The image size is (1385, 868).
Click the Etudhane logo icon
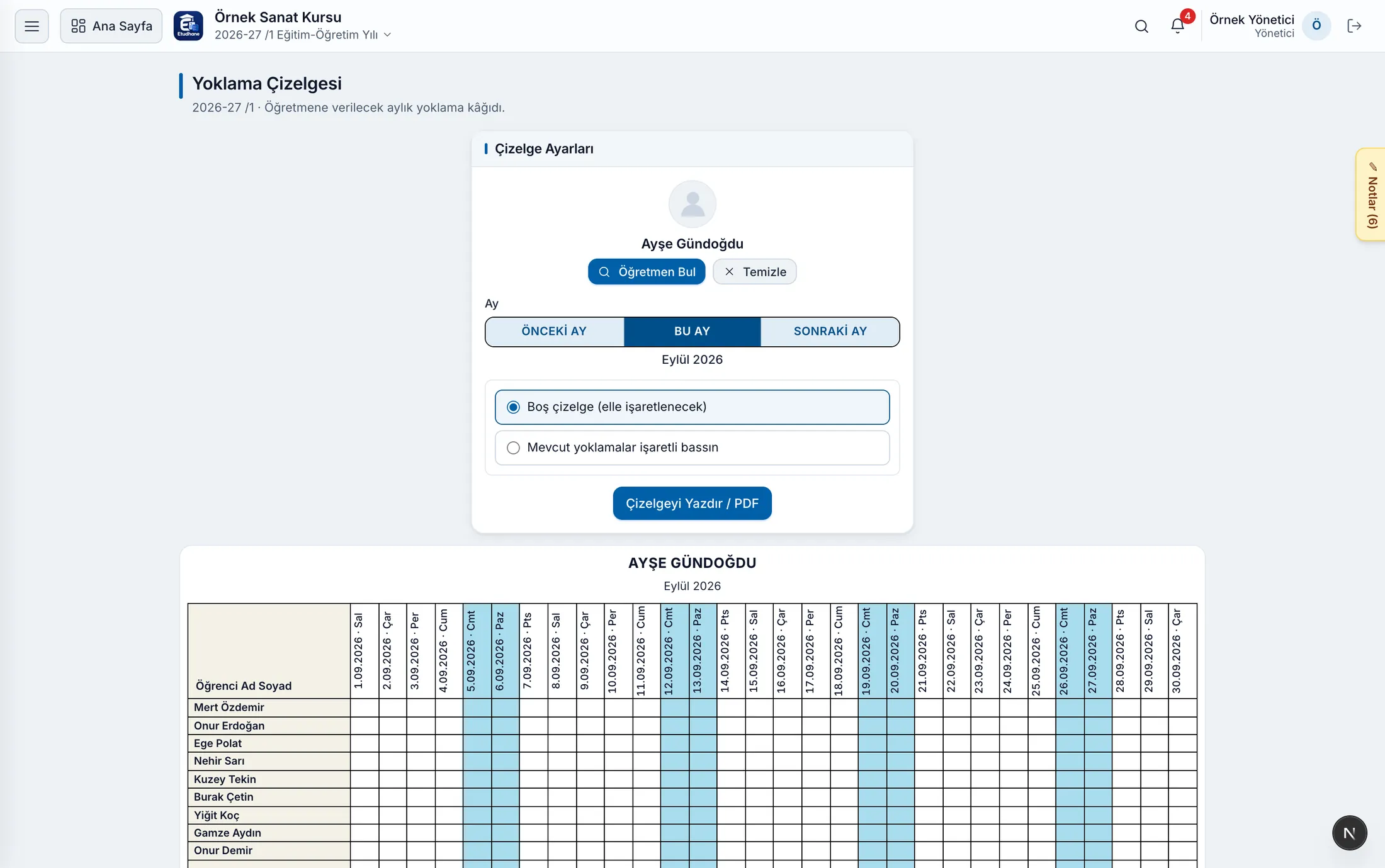(x=188, y=26)
